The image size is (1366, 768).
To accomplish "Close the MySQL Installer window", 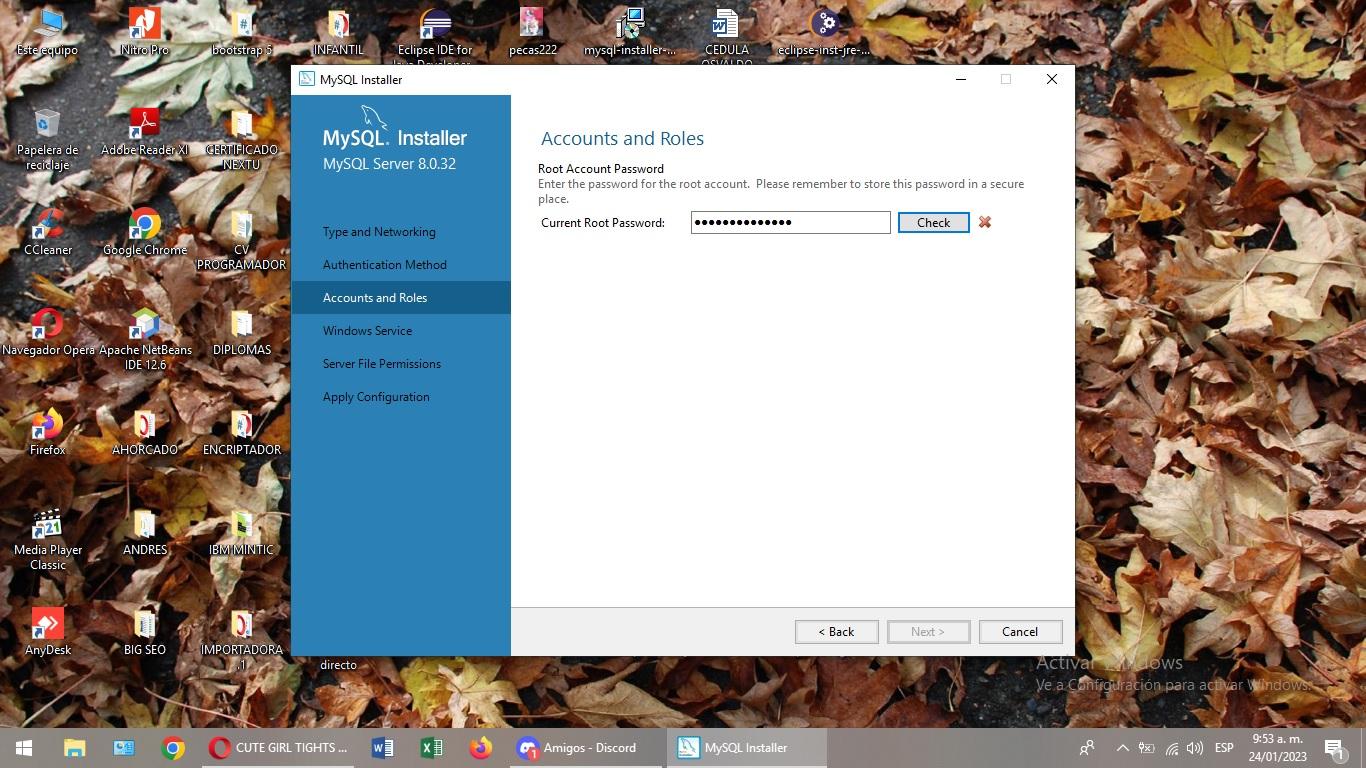I will pyautogui.click(x=1051, y=79).
